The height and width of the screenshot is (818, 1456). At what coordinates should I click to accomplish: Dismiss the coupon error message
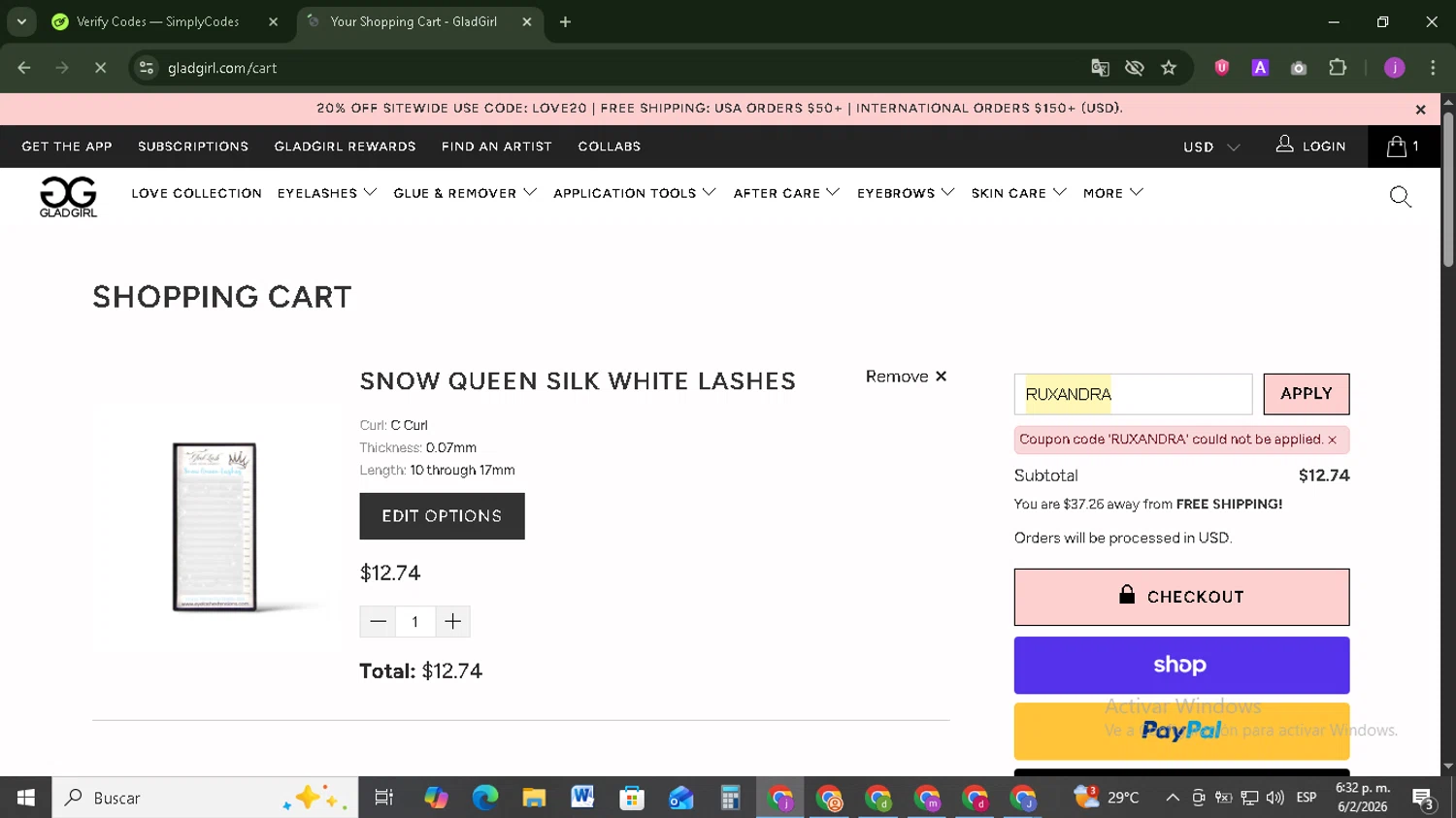point(1333,441)
